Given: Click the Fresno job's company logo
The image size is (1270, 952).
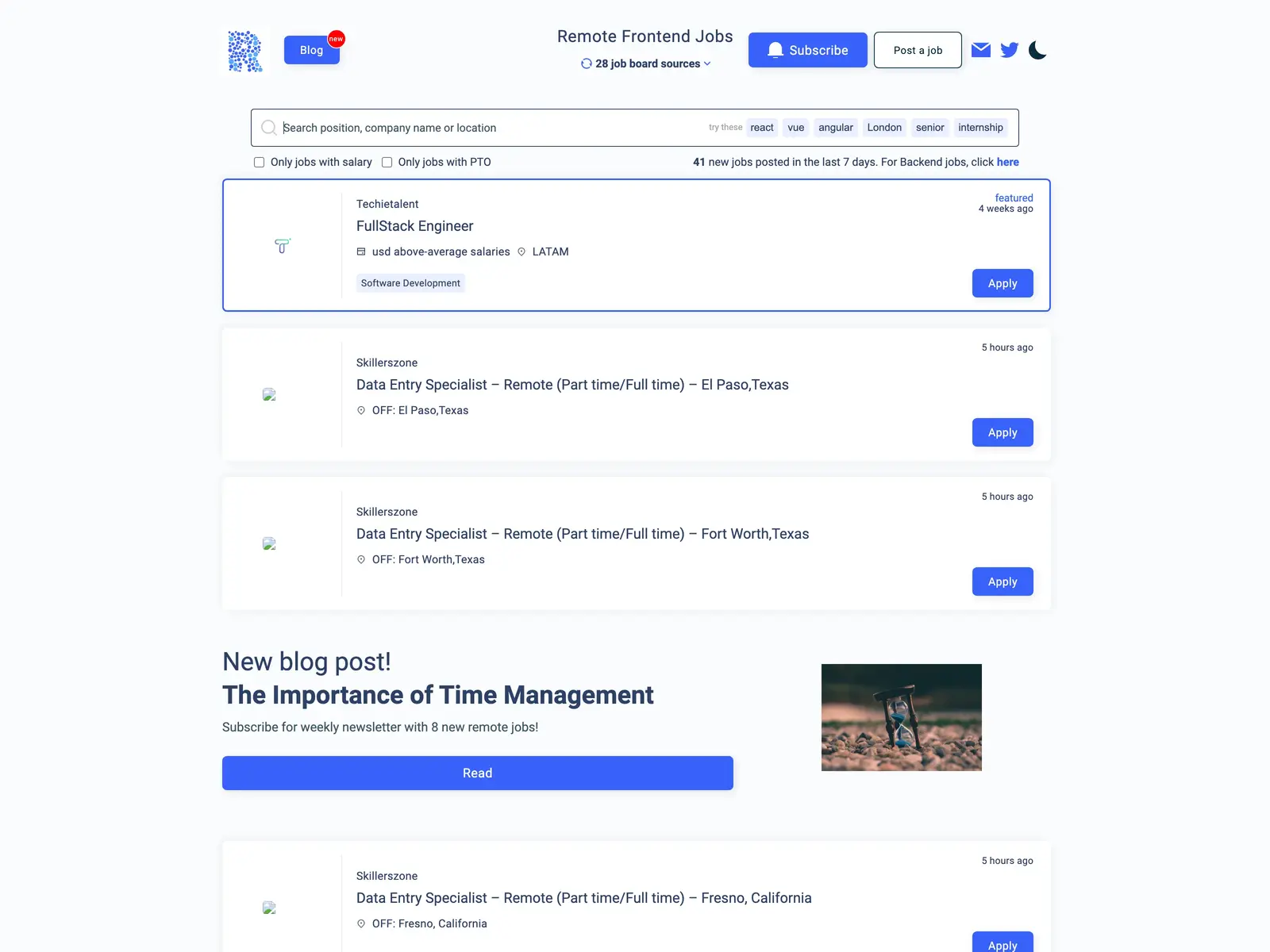Looking at the screenshot, I should 269,908.
